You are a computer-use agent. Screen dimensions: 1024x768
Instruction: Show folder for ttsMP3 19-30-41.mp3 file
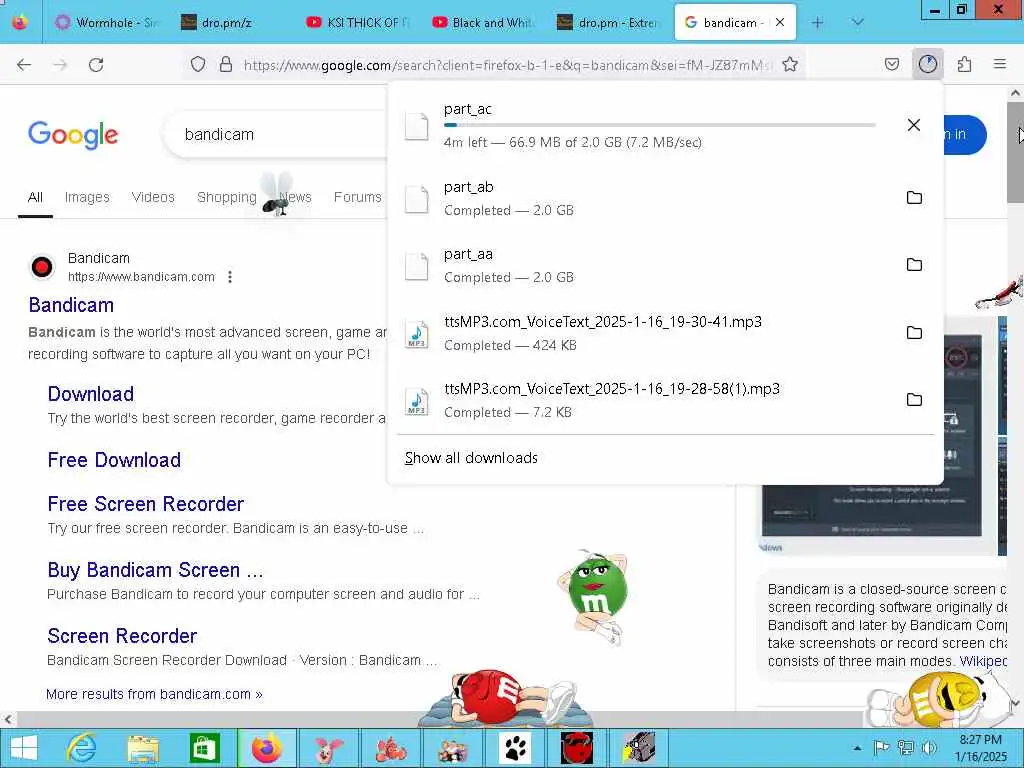[914, 332]
